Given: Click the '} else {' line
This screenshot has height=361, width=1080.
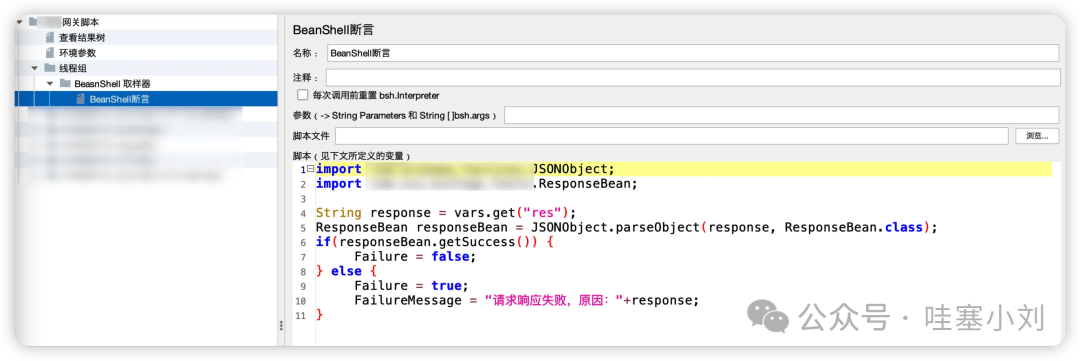Looking at the screenshot, I should (x=346, y=272).
